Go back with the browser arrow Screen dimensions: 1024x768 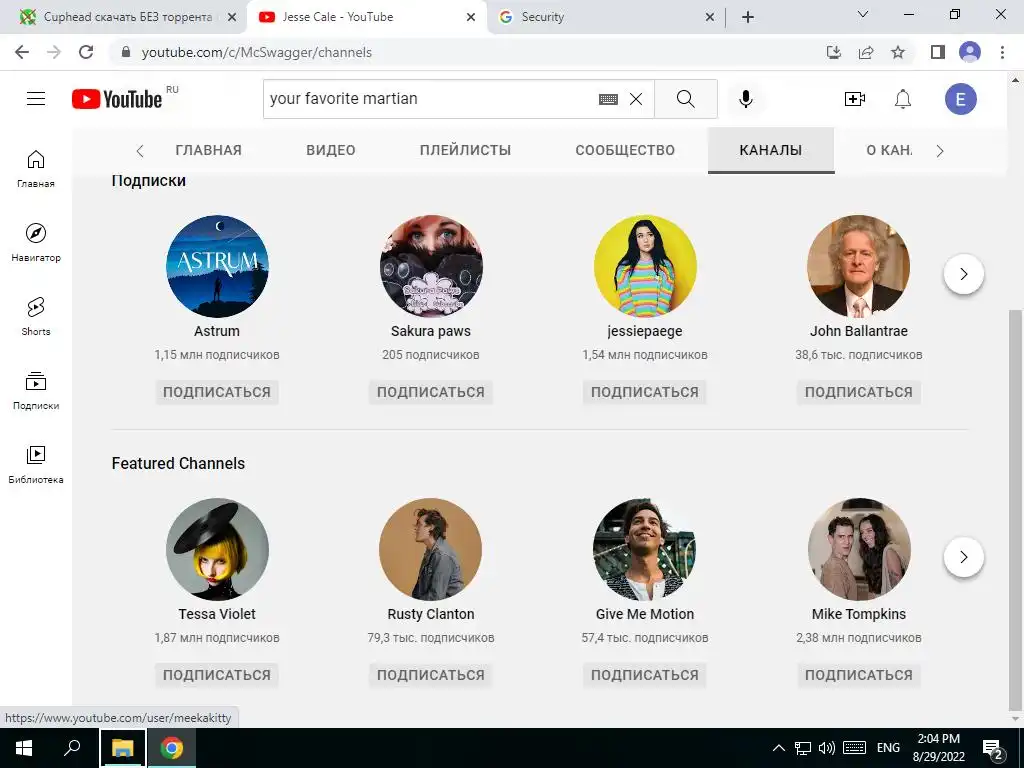click(x=22, y=52)
